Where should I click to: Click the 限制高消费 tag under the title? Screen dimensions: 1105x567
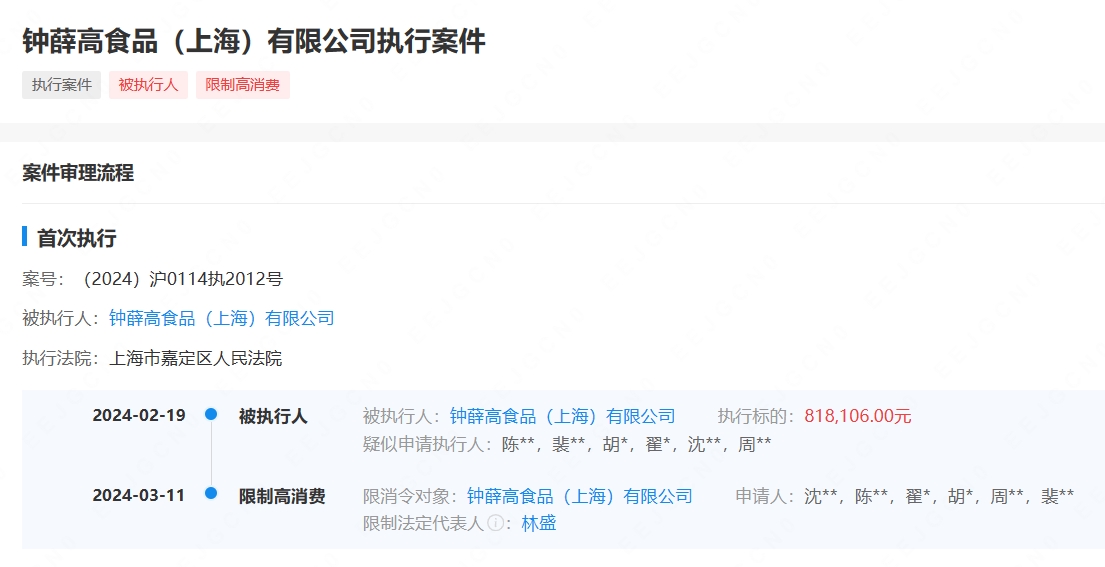point(242,85)
